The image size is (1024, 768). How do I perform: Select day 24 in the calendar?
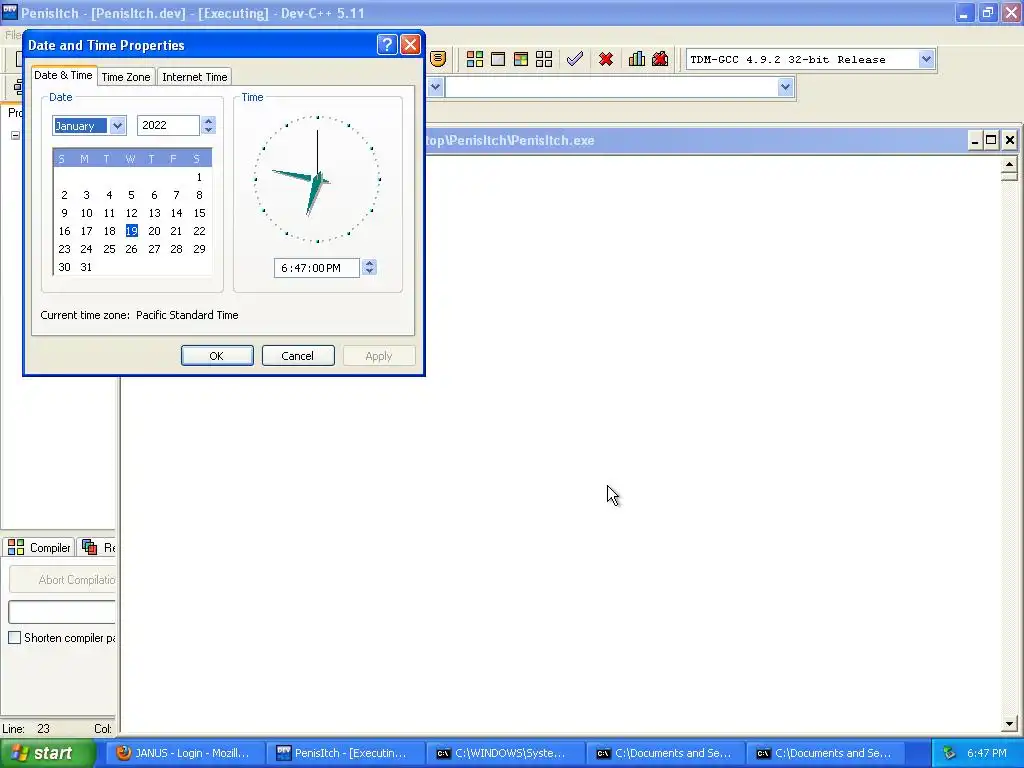pyautogui.click(x=86, y=249)
